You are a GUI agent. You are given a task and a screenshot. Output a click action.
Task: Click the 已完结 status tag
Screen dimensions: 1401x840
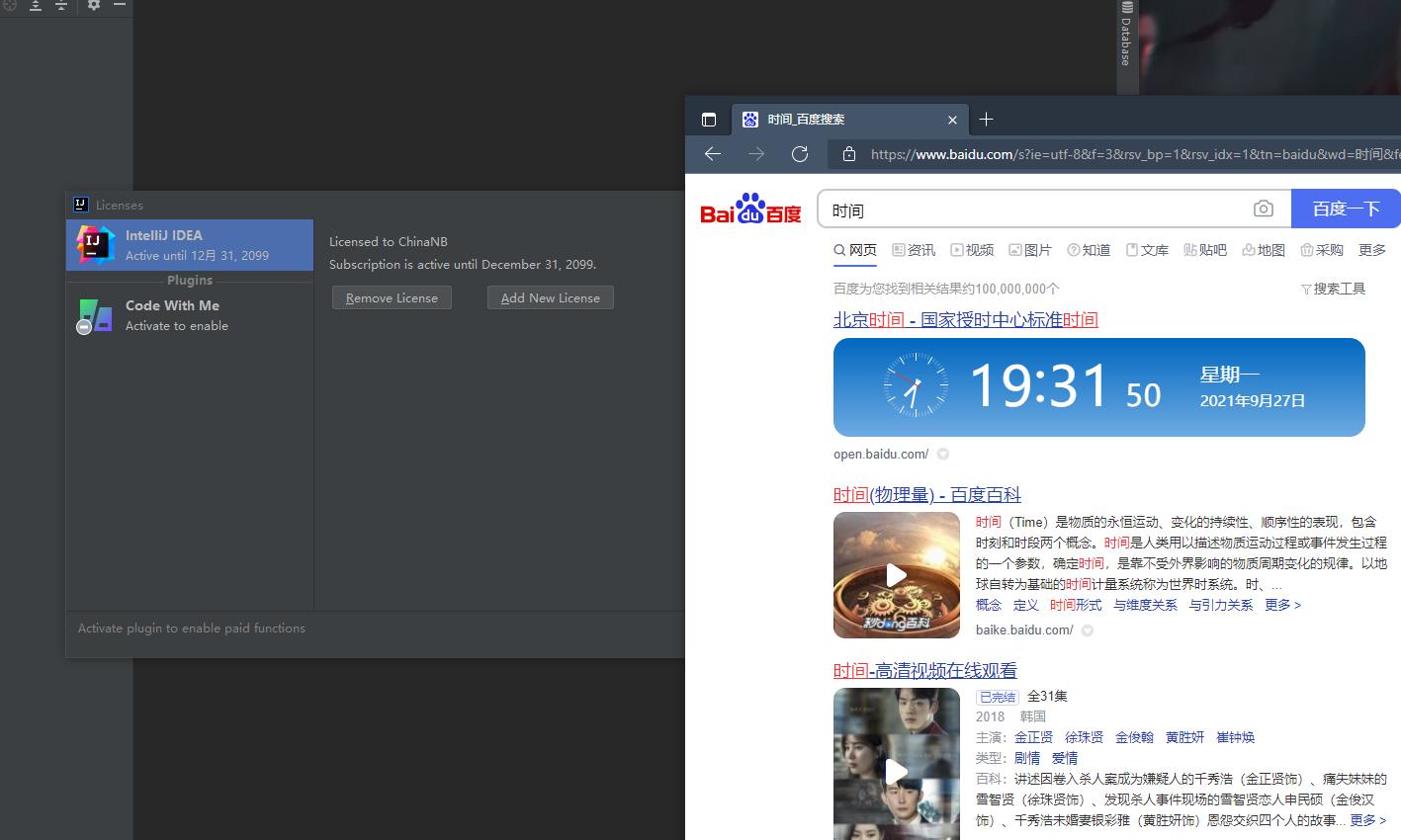(x=998, y=697)
